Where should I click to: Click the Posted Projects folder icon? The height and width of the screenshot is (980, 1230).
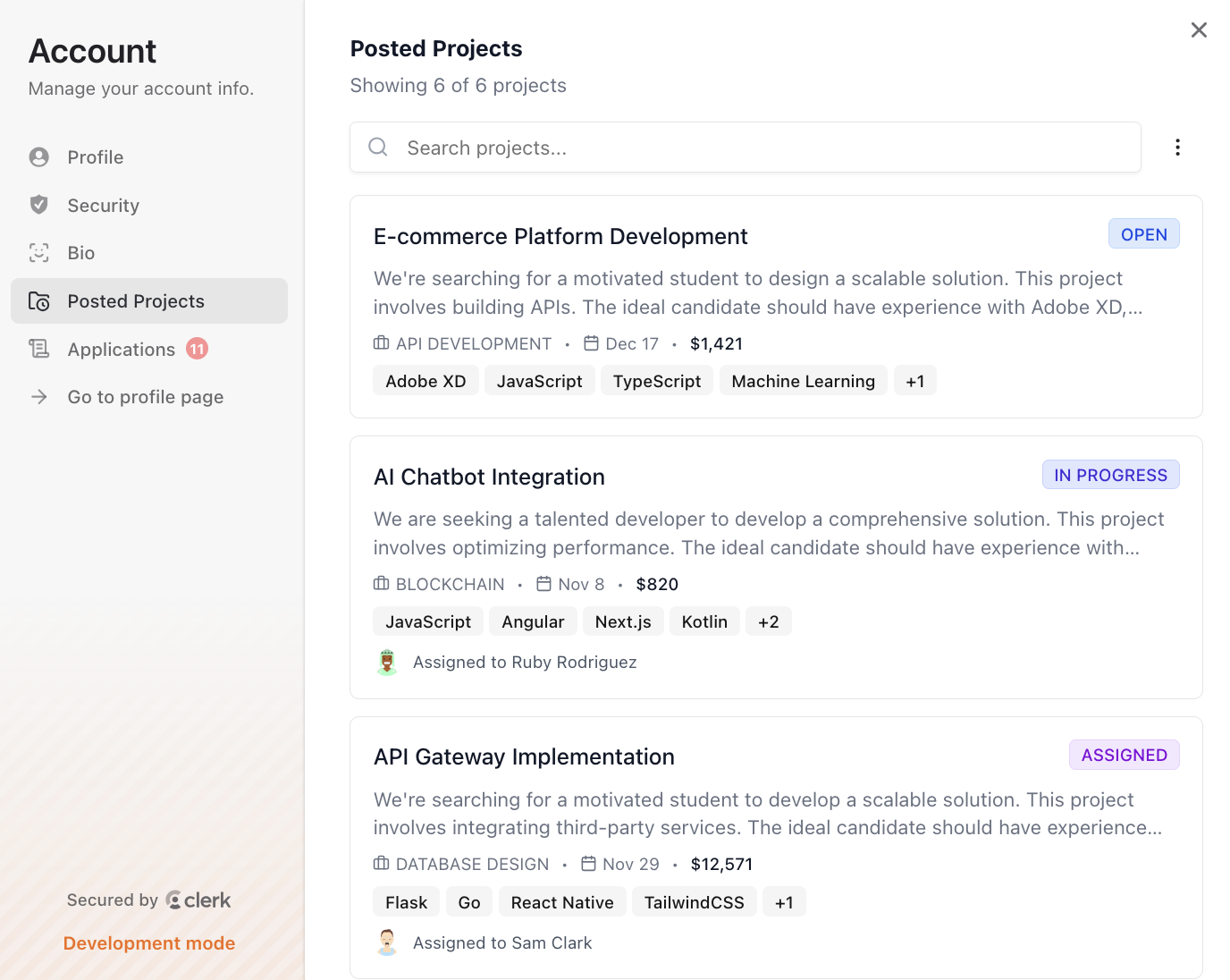(39, 301)
